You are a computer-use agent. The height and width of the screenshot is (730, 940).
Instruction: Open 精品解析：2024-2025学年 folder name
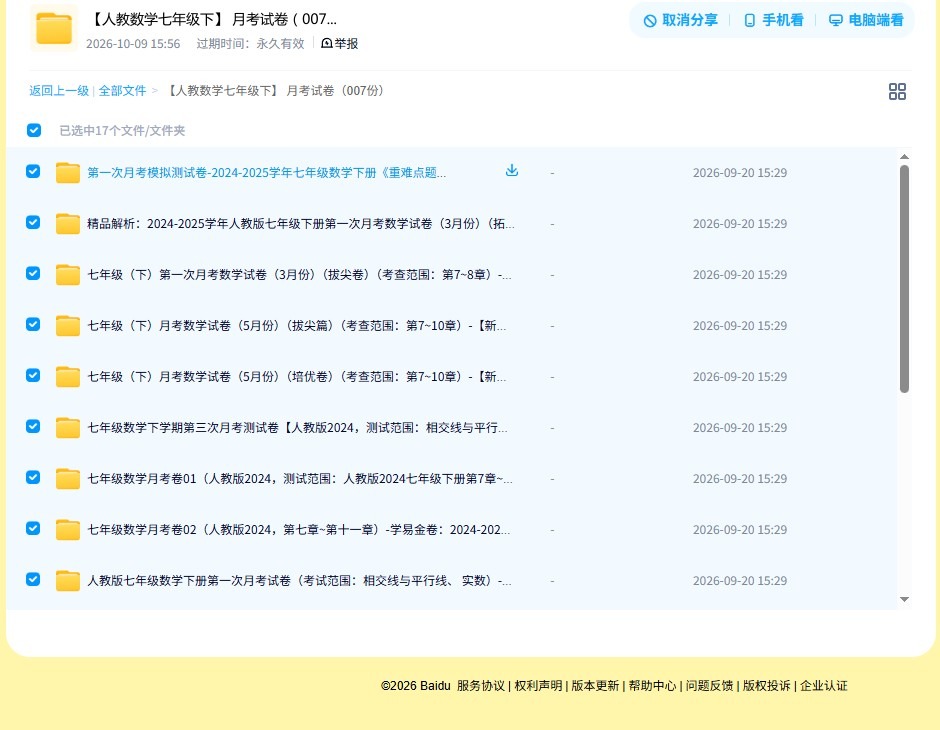coord(300,224)
